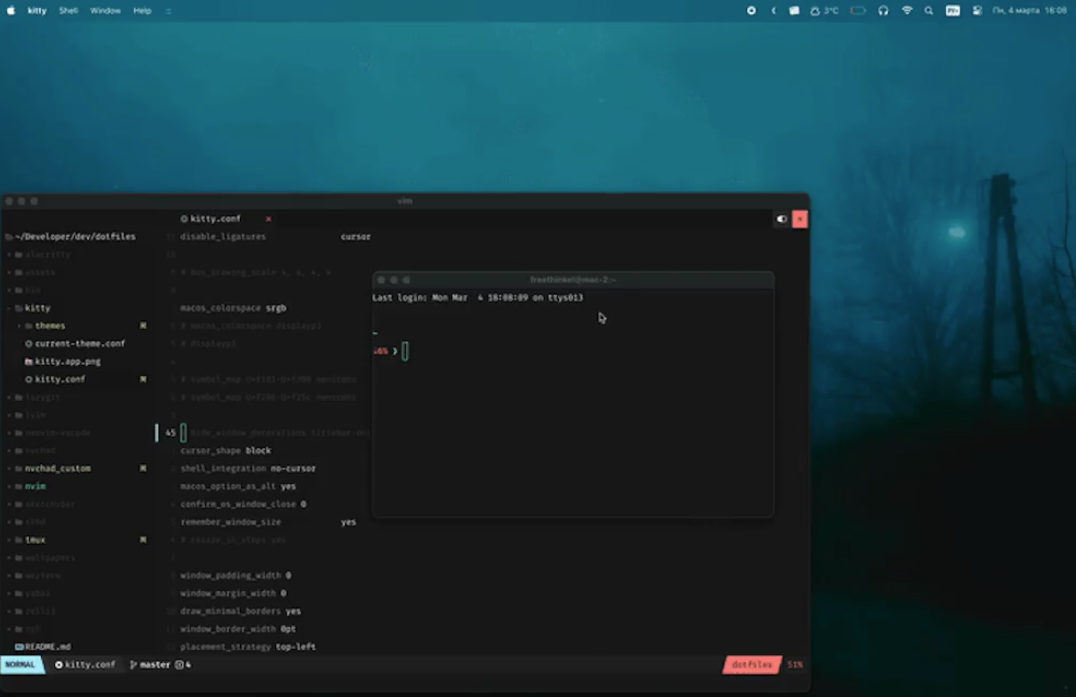Click the NORMAL mode indicator in statusline

coord(21,665)
